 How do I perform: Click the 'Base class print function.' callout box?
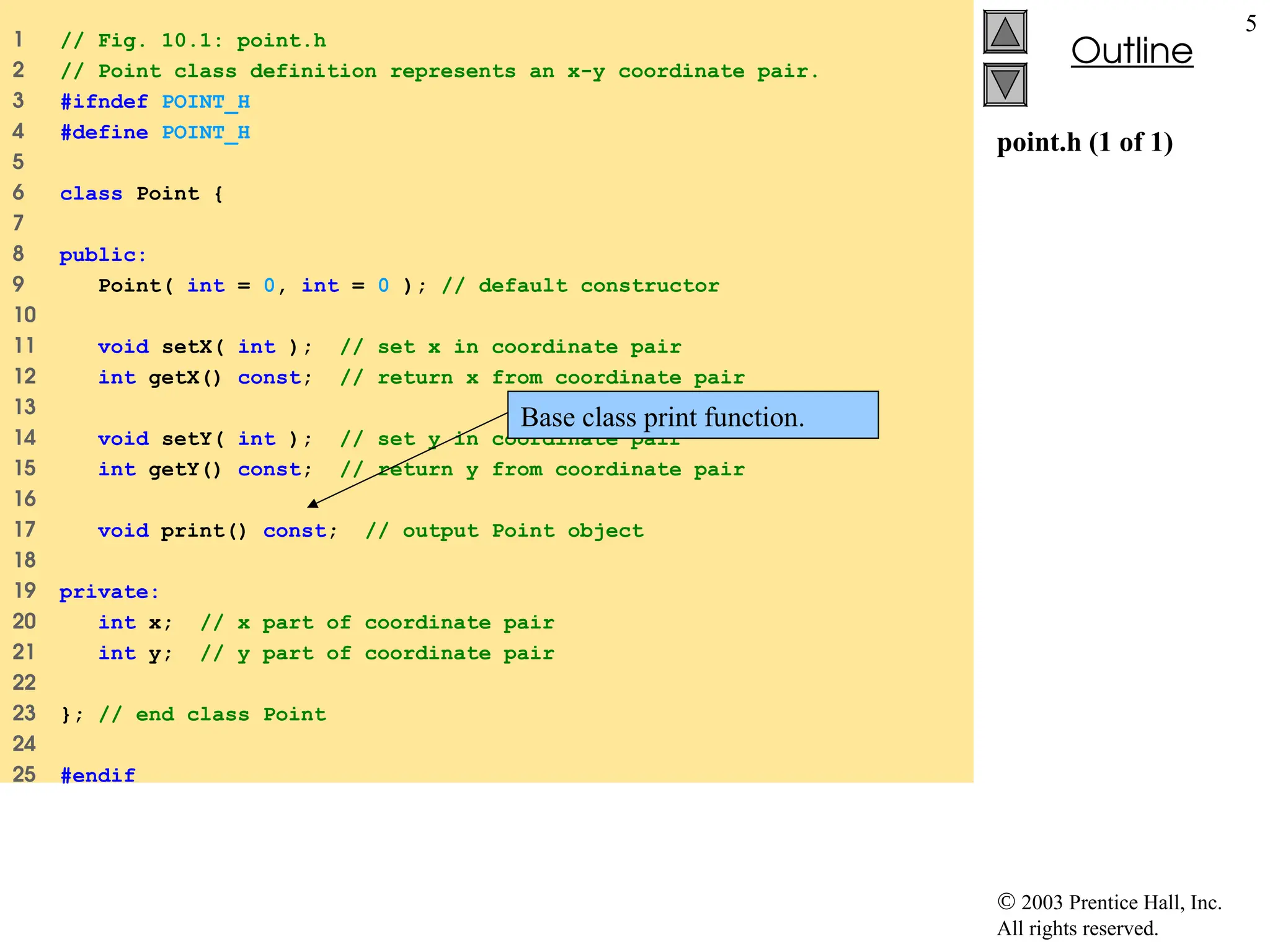tap(693, 416)
